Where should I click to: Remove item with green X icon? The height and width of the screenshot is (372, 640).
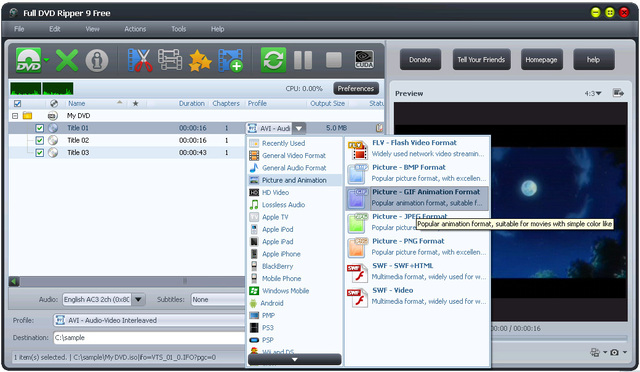[67, 60]
